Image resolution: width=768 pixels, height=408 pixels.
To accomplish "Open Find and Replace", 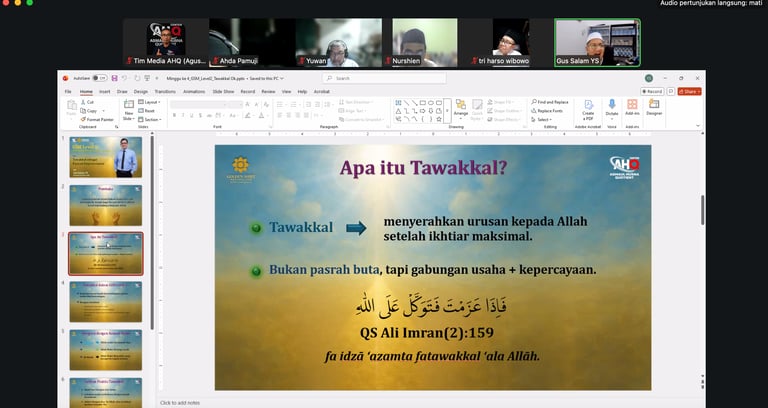I will (550, 102).
